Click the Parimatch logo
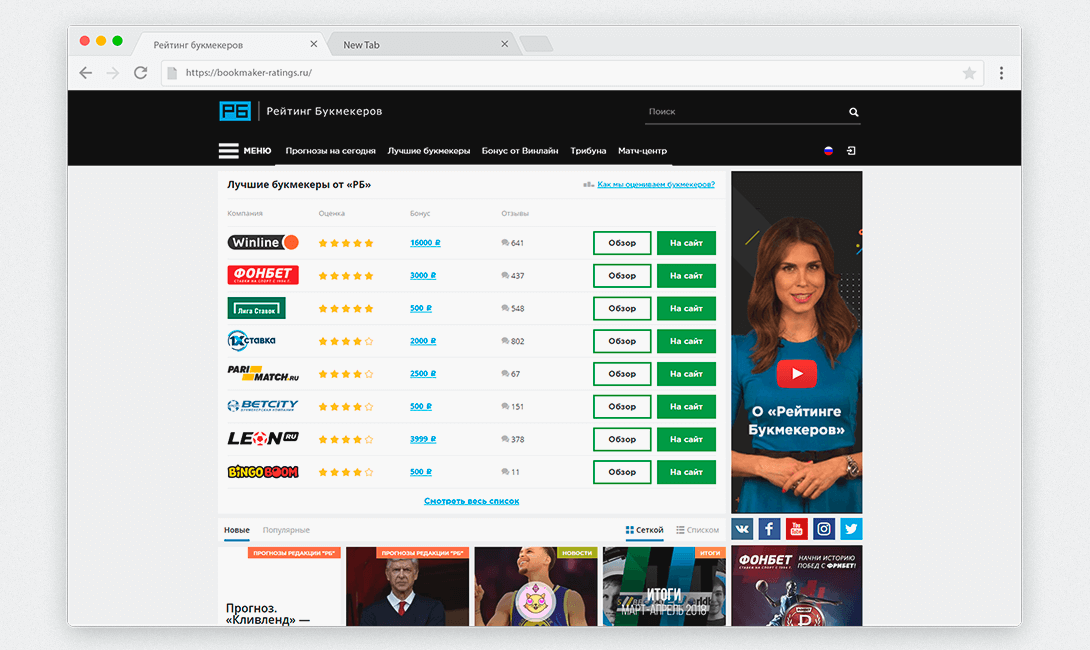 click(263, 373)
